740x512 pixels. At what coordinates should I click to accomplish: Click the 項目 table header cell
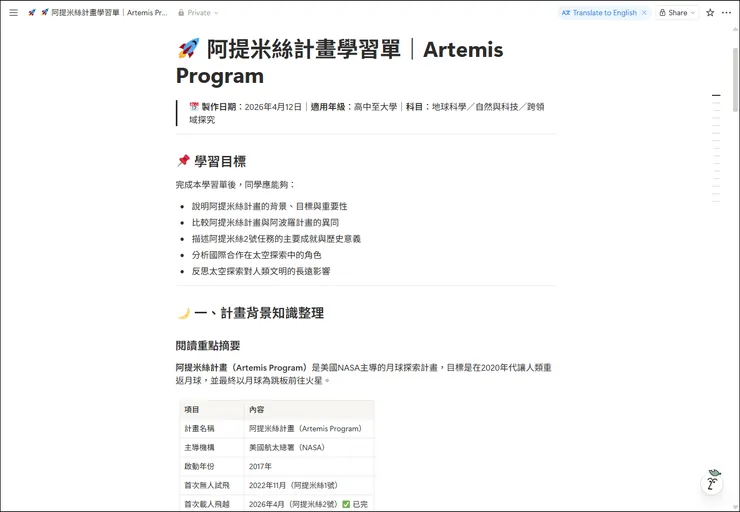212,410
